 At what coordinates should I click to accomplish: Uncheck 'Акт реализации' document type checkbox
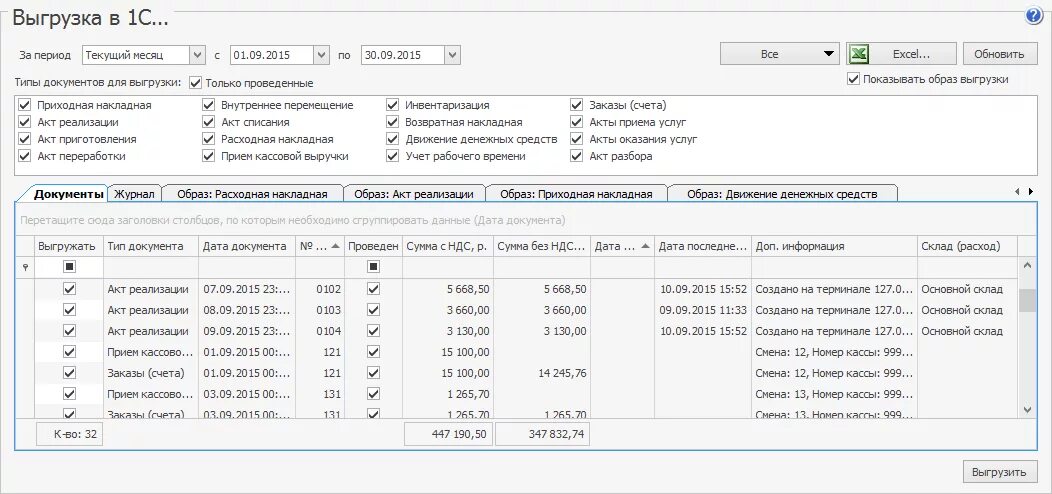pyautogui.click(x=25, y=122)
